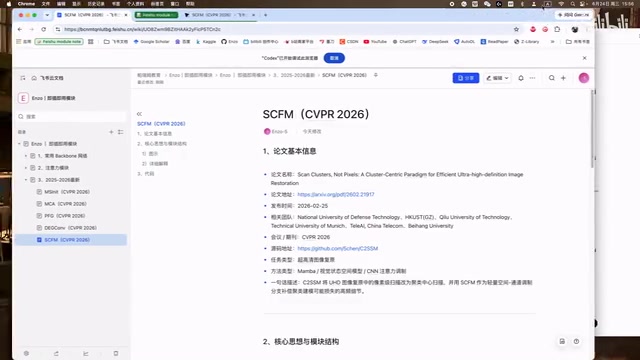Open the green Feishu module tab group
Screen dimensions: 640x360
click(x=157, y=15)
